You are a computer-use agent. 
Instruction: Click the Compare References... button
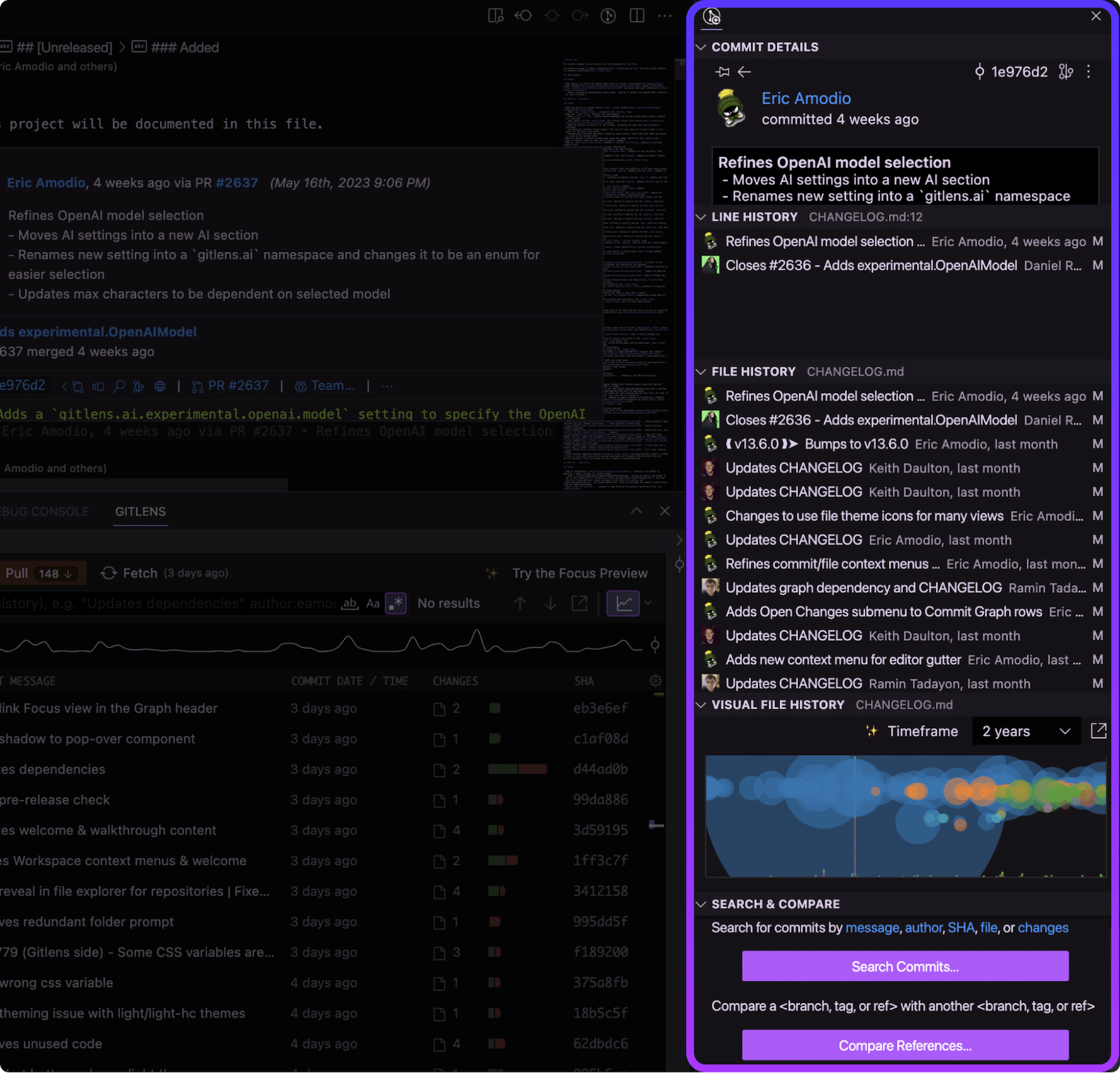(x=905, y=1046)
